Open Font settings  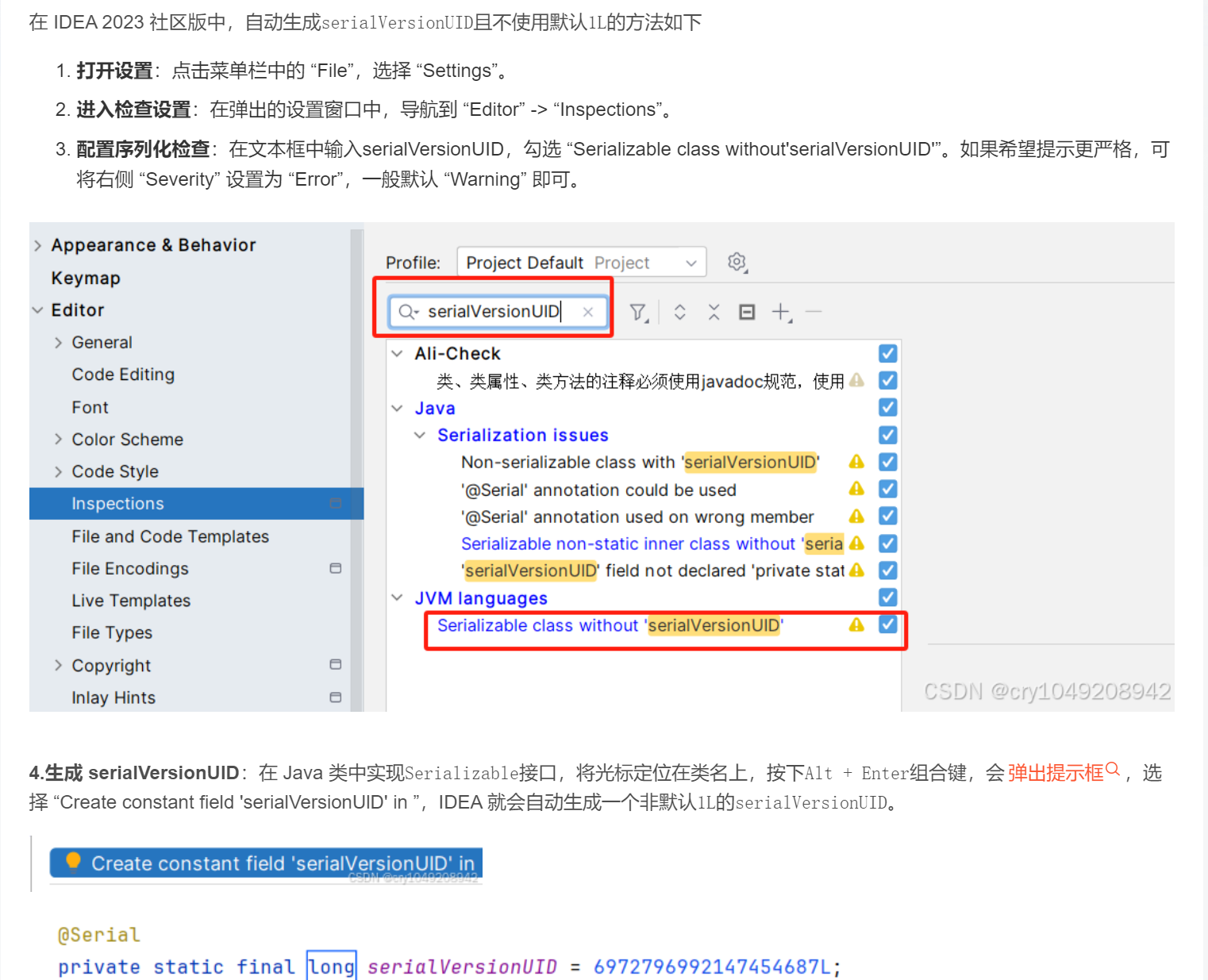(90, 407)
